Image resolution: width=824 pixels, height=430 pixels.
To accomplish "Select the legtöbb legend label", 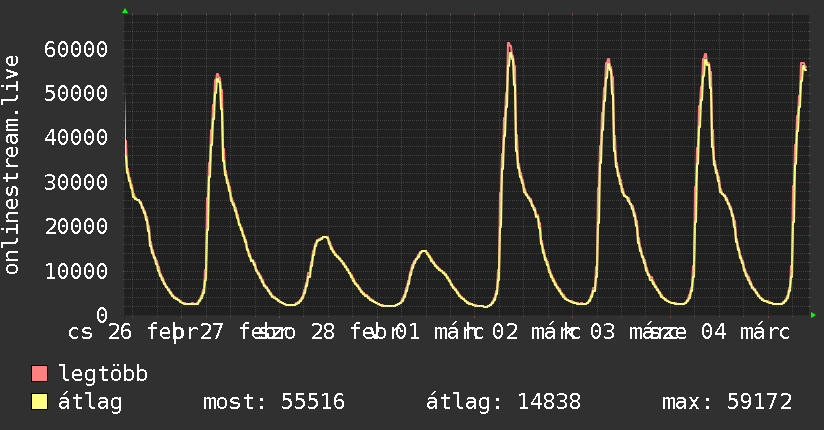I will coord(103,374).
